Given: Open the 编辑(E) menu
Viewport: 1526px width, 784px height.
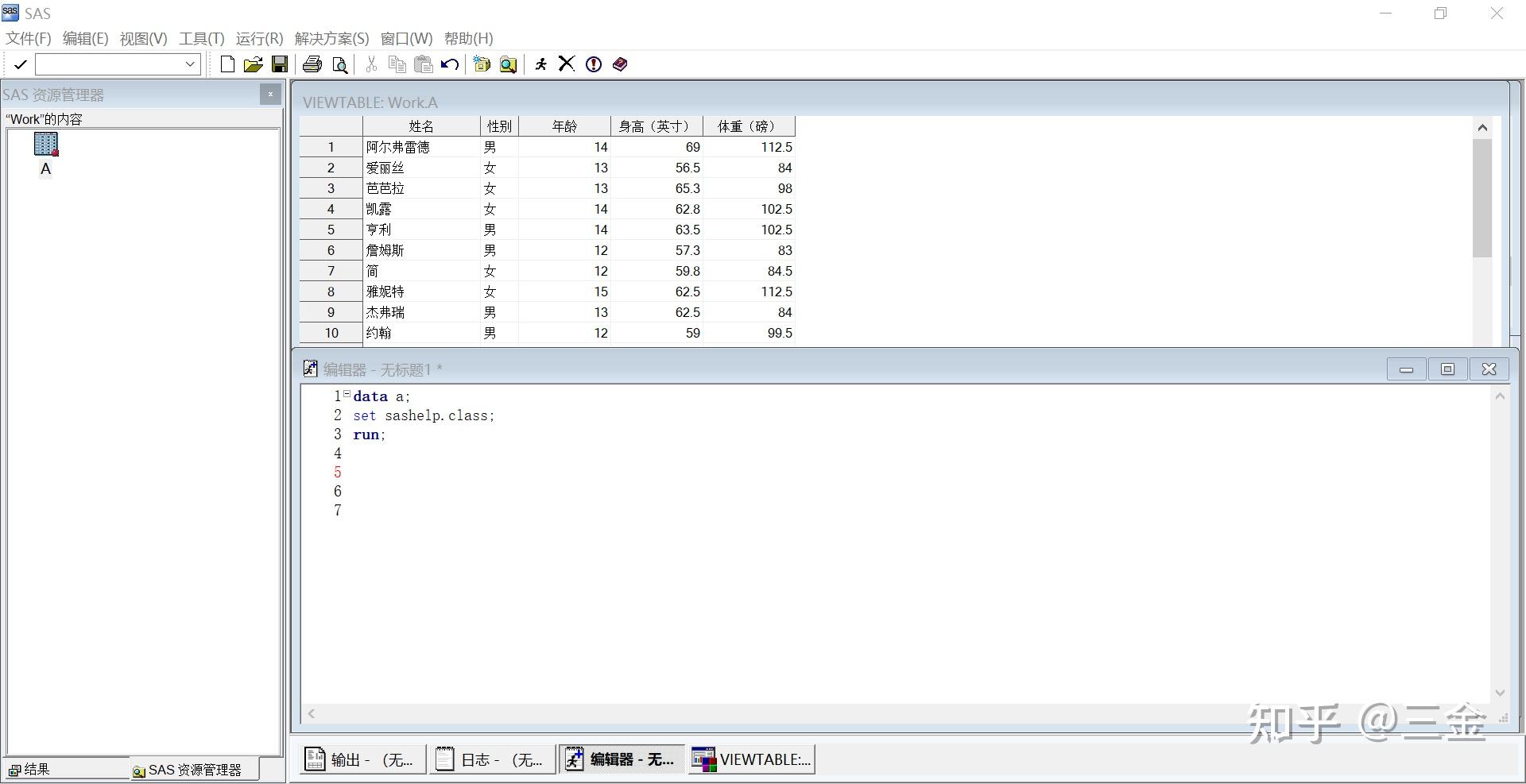Looking at the screenshot, I should point(85,38).
